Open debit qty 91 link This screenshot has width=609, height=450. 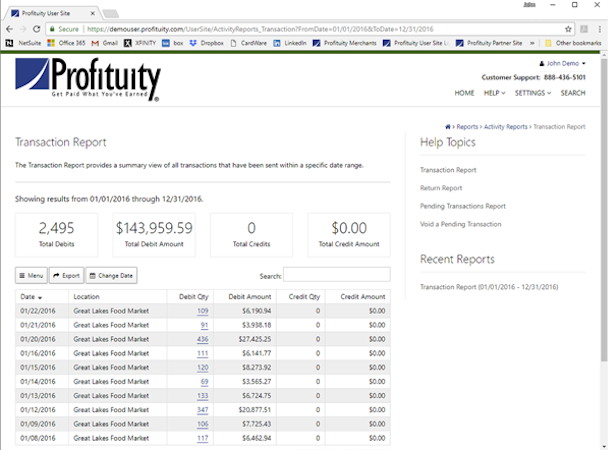pos(204,325)
